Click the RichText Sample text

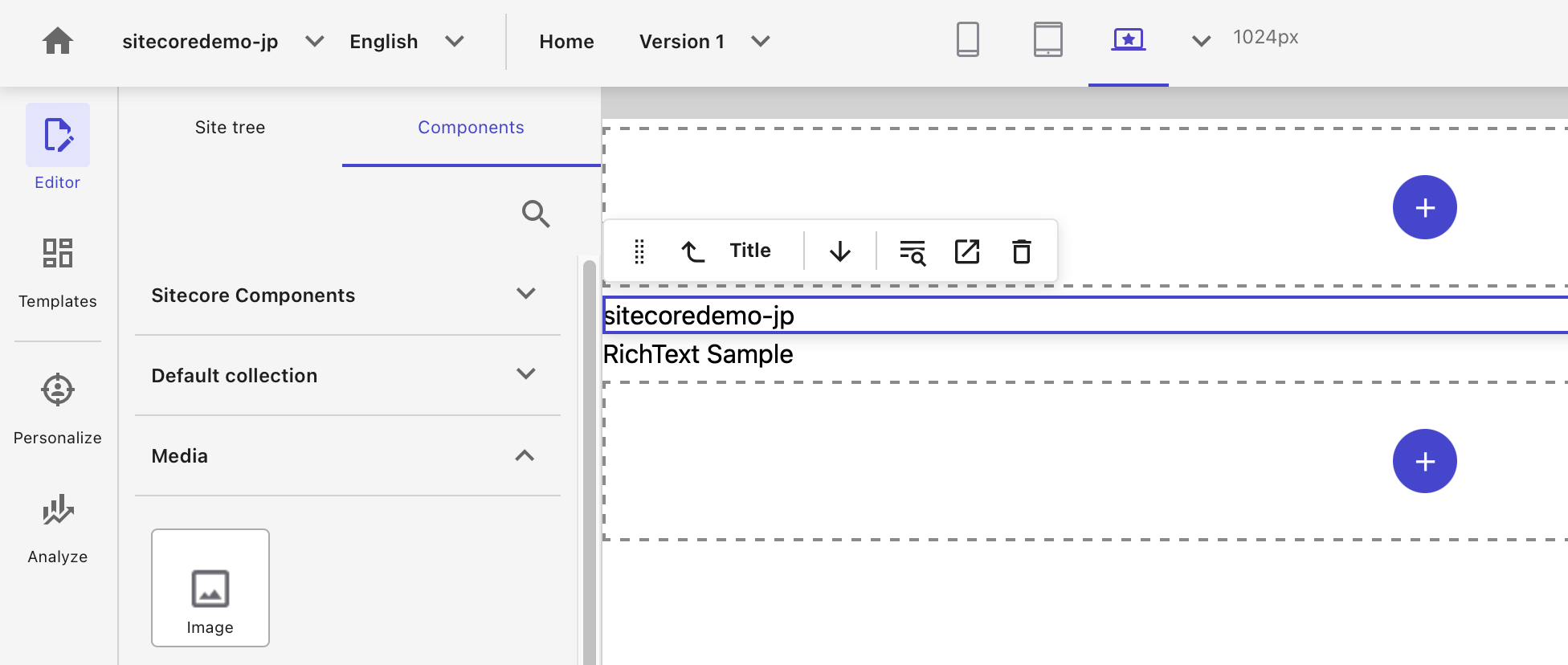point(698,354)
